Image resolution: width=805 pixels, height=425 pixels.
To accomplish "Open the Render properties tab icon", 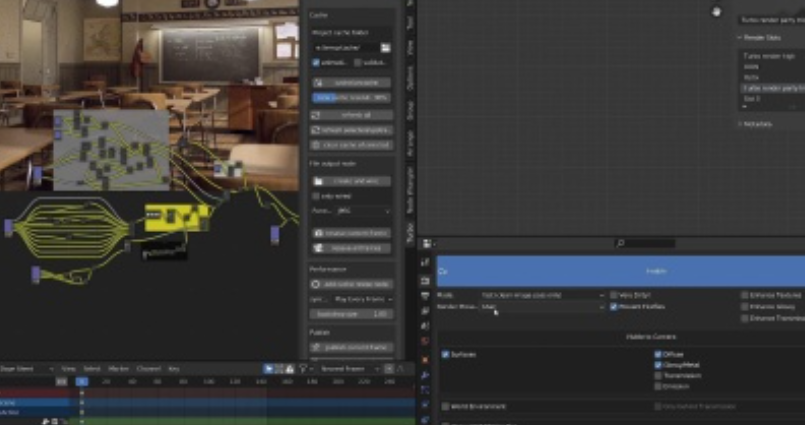I will pos(426,282).
